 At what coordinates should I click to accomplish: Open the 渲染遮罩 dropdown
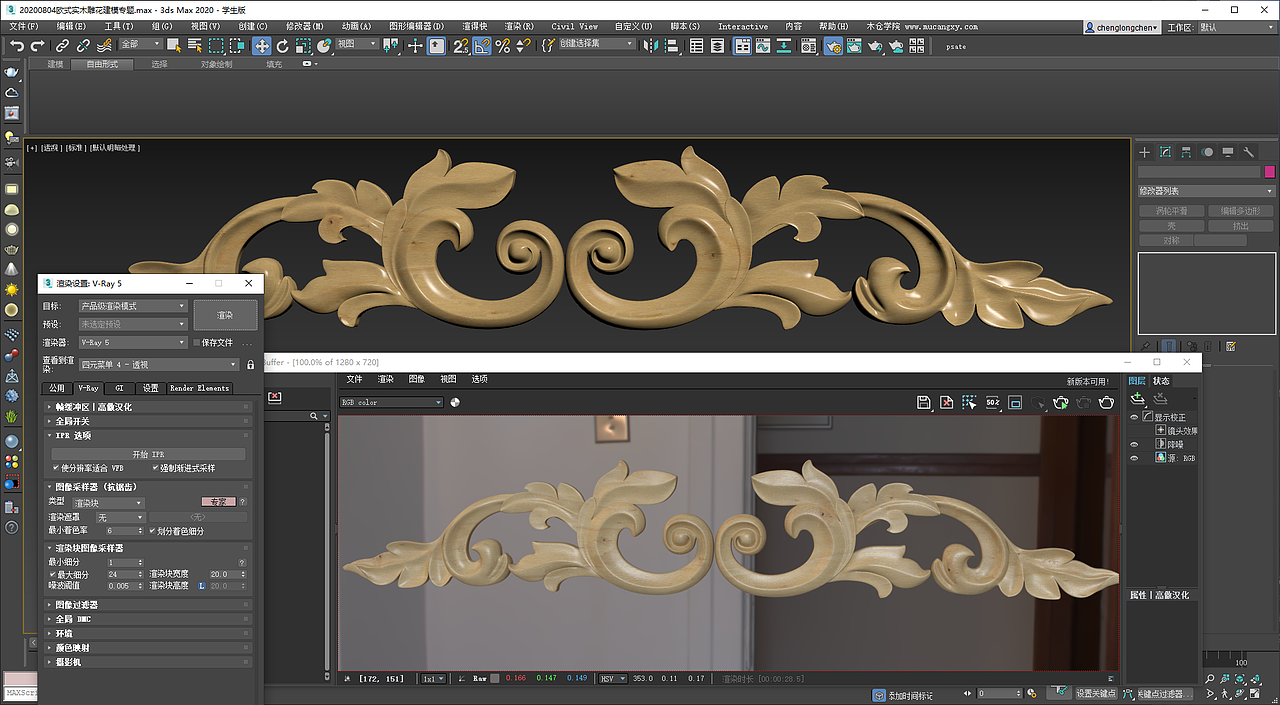tap(120, 517)
